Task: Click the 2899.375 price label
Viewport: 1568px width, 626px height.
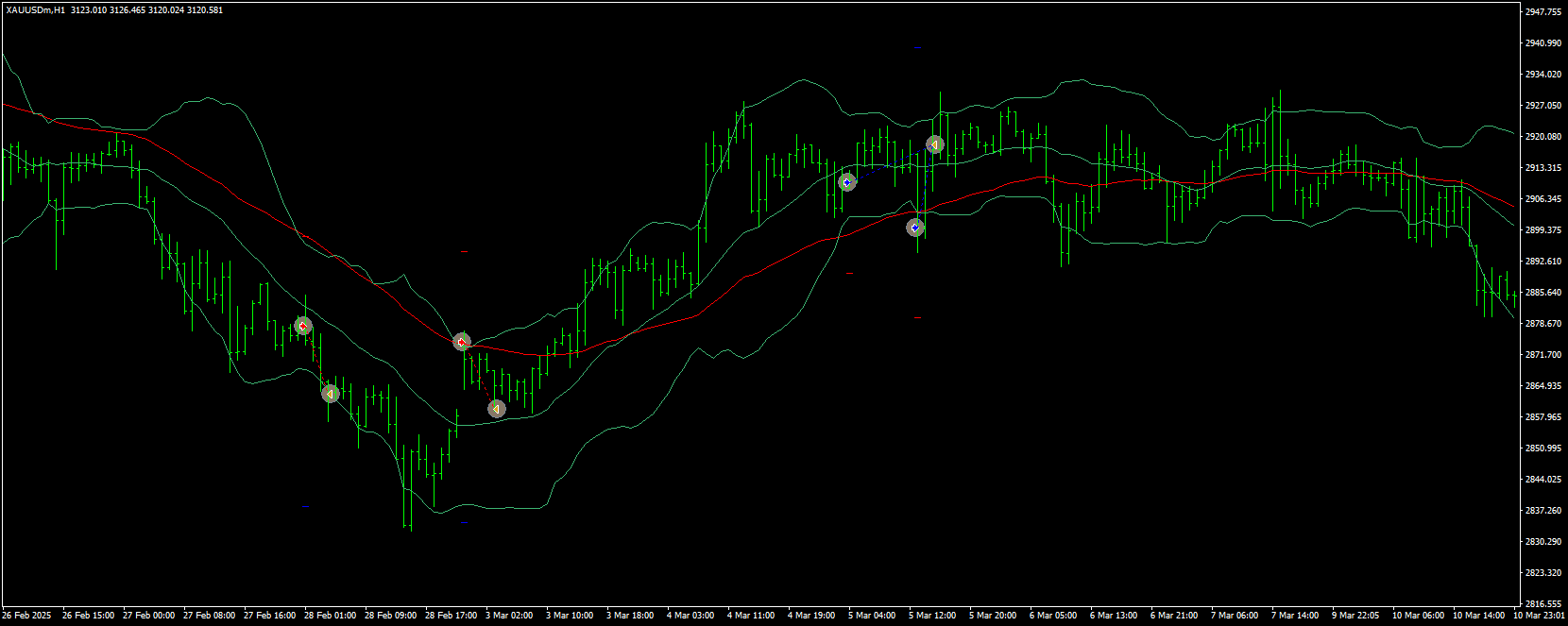Action: pyautogui.click(x=1542, y=230)
